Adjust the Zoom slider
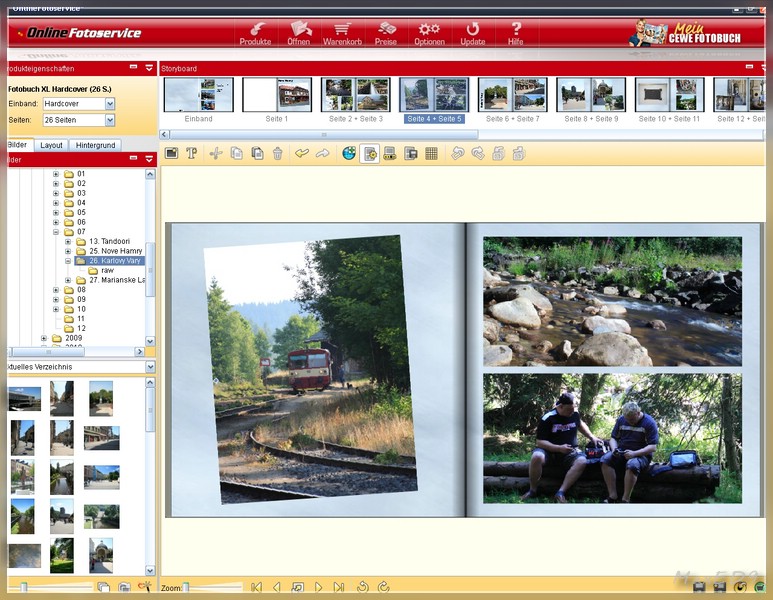This screenshot has height=600, width=773. [186, 587]
